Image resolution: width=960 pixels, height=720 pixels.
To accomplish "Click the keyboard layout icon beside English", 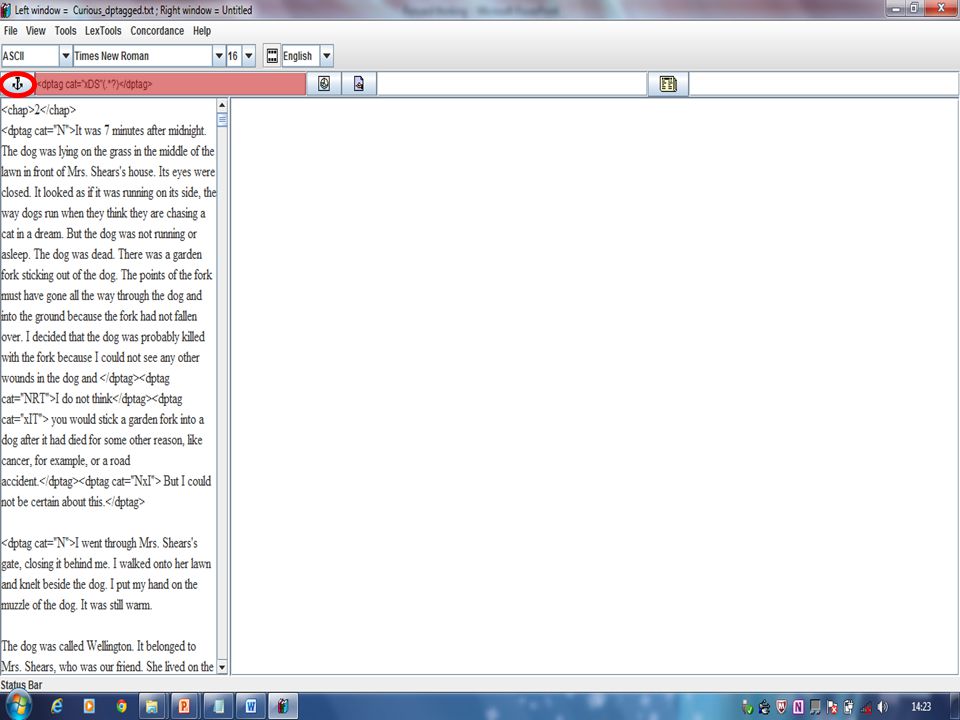I will pos(272,56).
